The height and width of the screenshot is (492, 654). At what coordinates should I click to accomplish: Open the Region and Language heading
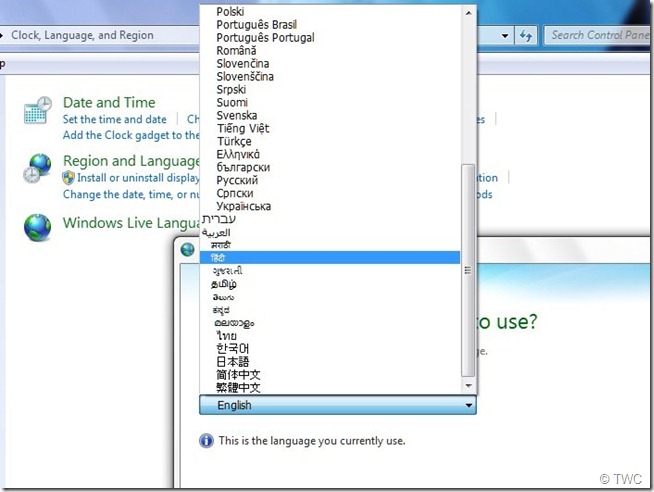(x=131, y=161)
